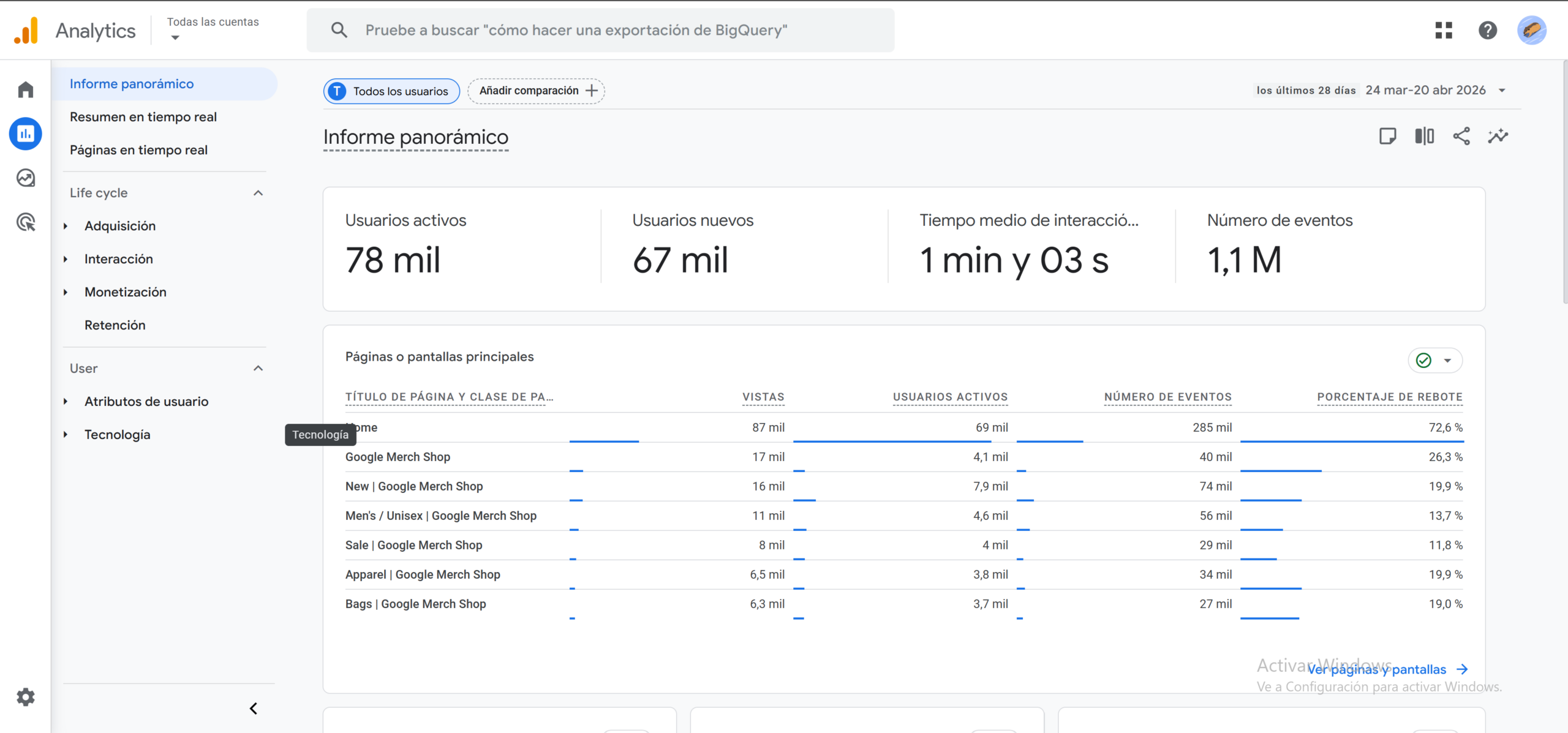Click the 24 mar-20 abr 2026 date range

tap(1425, 90)
